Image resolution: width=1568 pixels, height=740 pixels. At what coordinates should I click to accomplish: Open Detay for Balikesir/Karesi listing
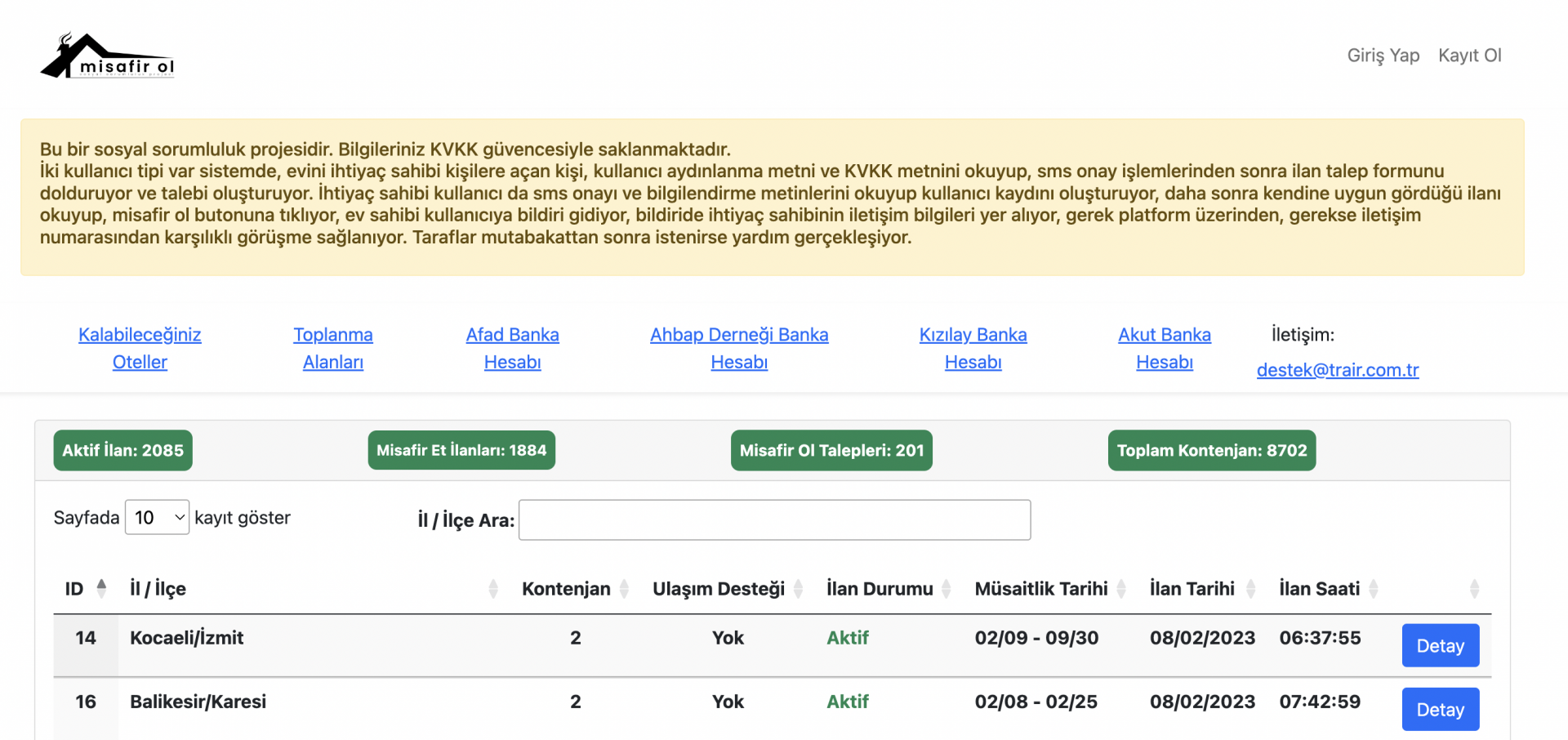[x=1440, y=709]
